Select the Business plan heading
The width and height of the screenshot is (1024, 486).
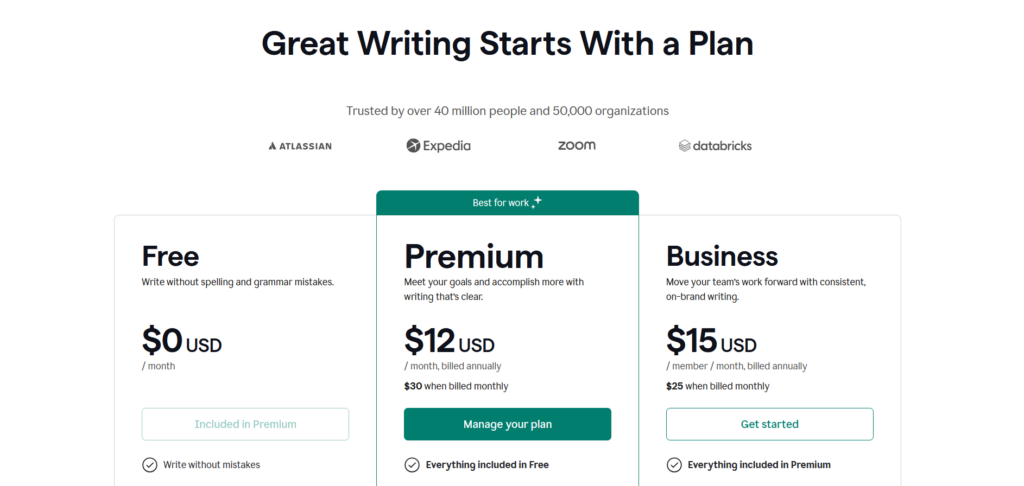point(722,256)
